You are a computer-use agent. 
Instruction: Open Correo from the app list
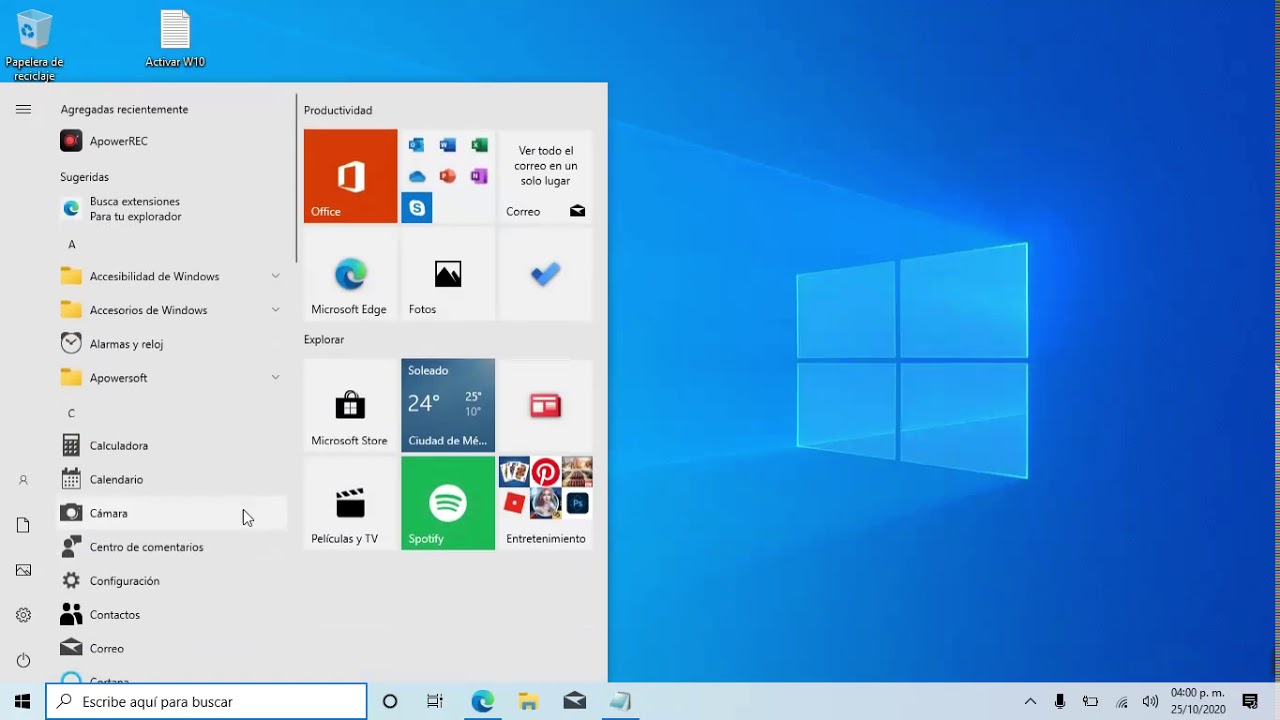(172, 649)
